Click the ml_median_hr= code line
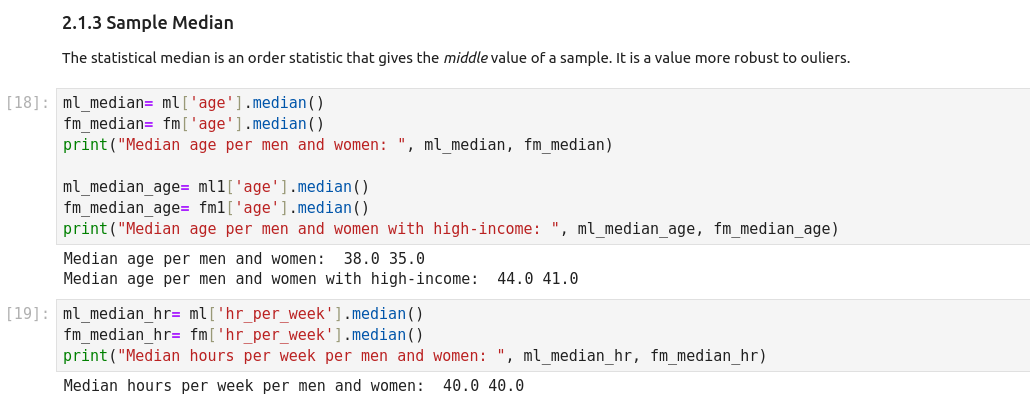This screenshot has width=1030, height=404. tap(243, 314)
